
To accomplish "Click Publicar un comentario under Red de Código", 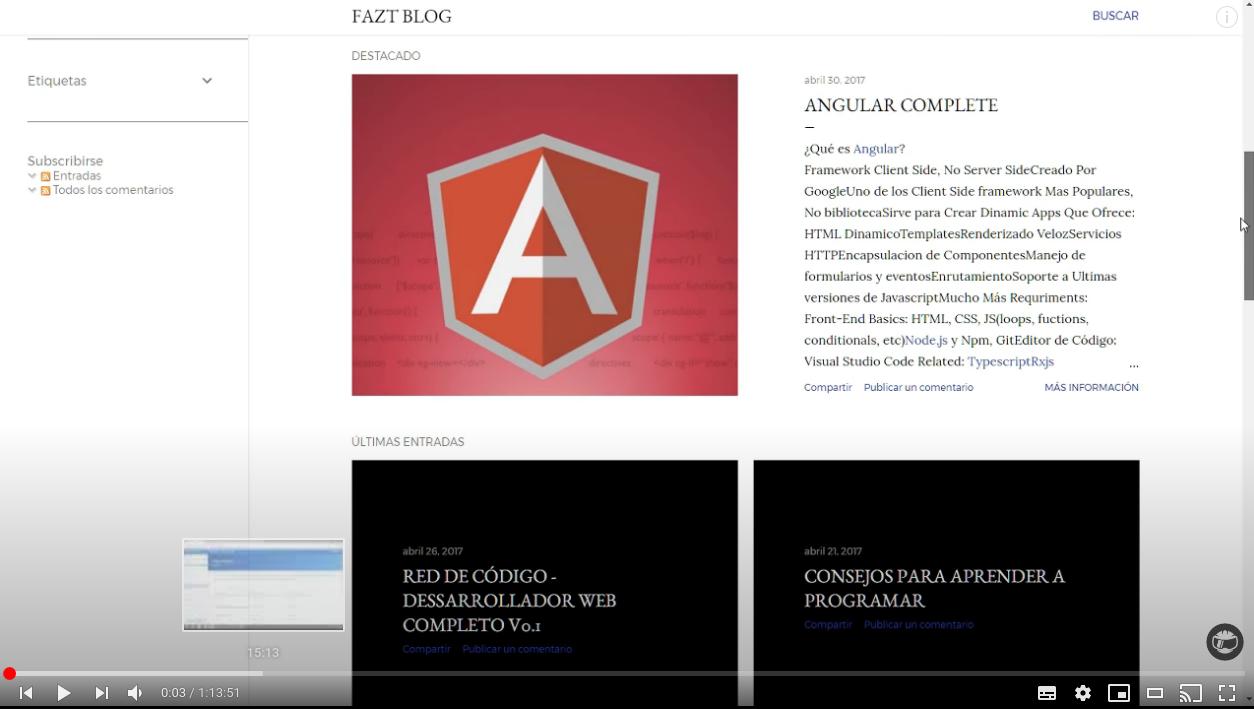I will [x=517, y=649].
